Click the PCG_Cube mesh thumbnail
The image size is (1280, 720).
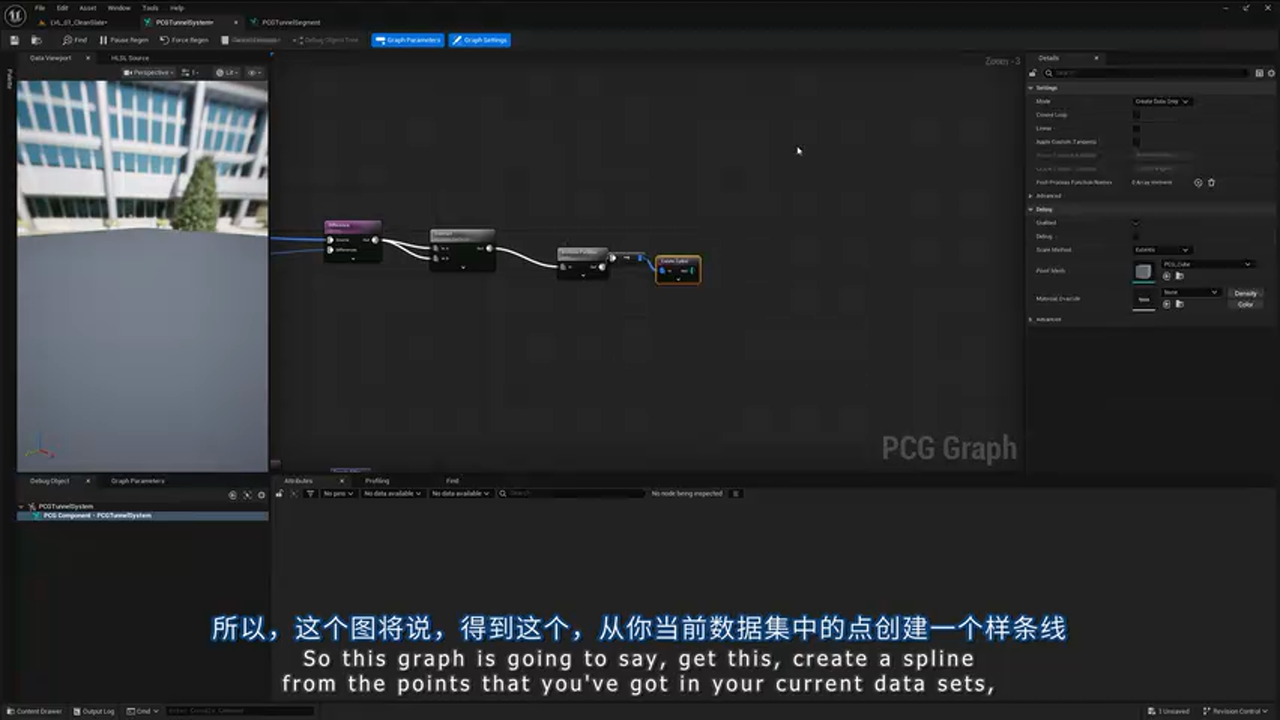point(1144,270)
